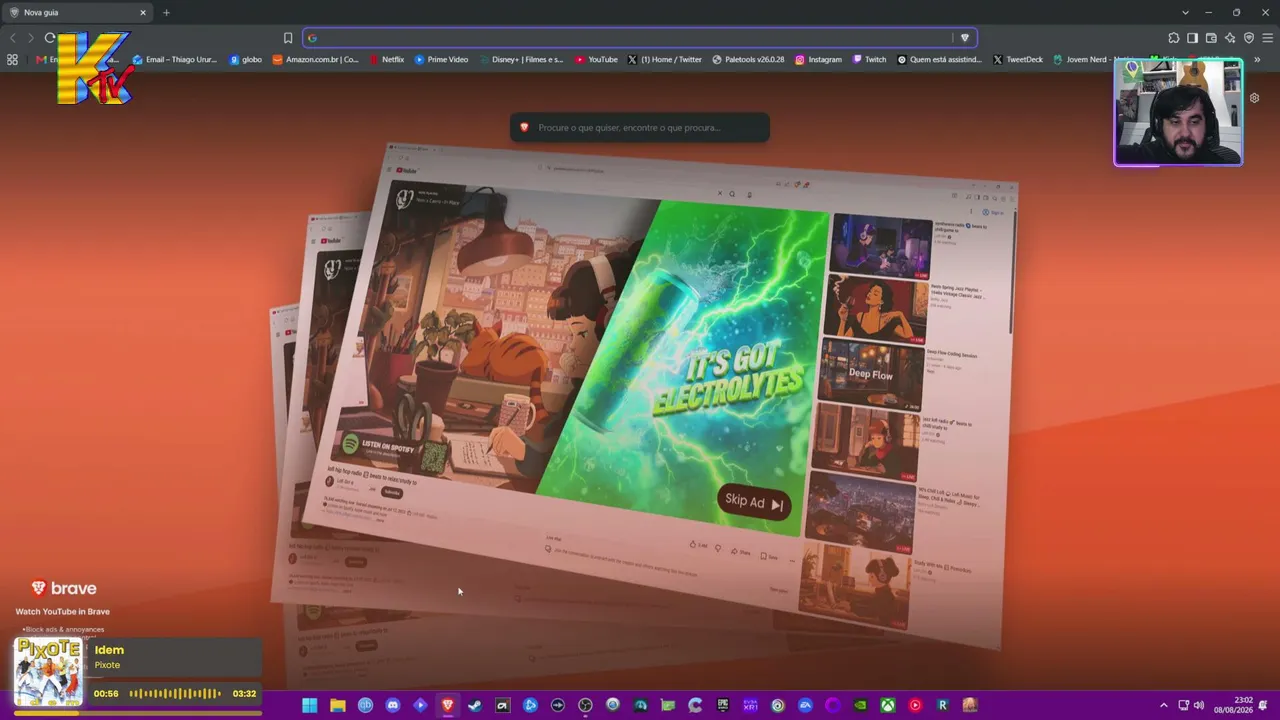Screen dimensions: 1280x720
Task: Open the Prime Video bookmark
Action: tap(441, 59)
